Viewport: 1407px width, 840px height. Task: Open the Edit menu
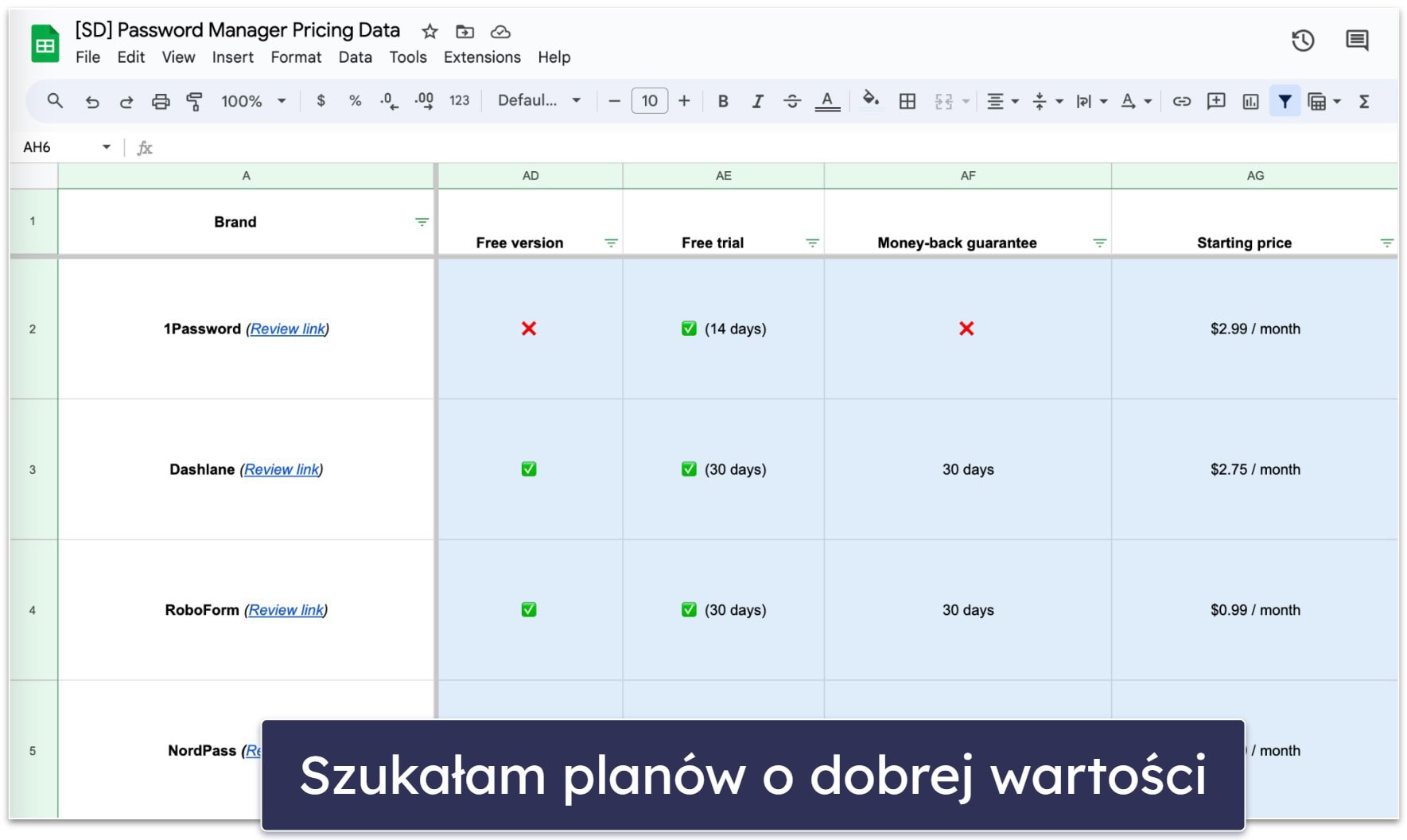coord(131,57)
